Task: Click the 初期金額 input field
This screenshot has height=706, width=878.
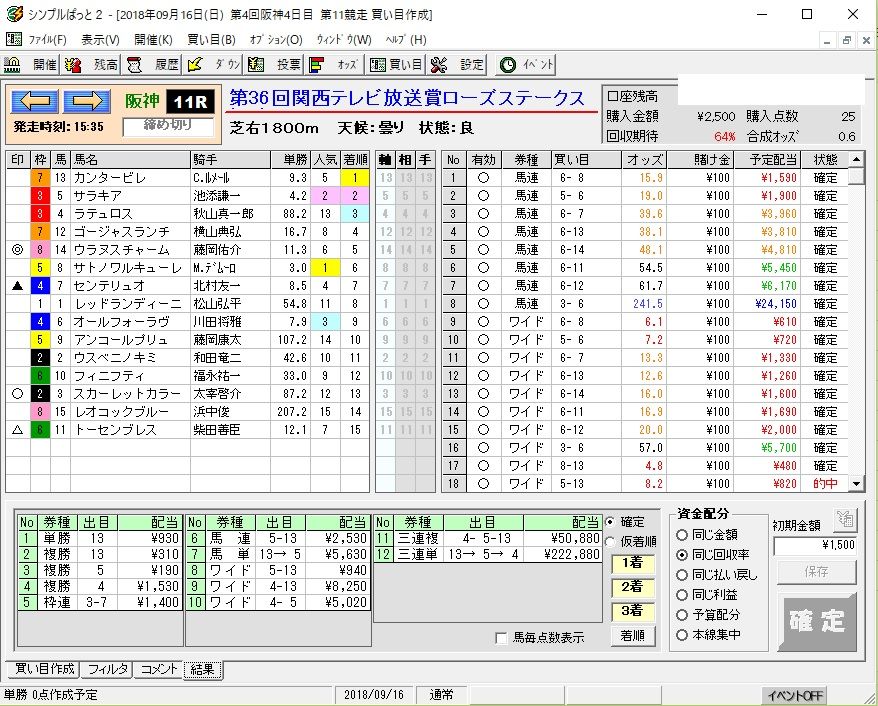Action: coord(815,545)
